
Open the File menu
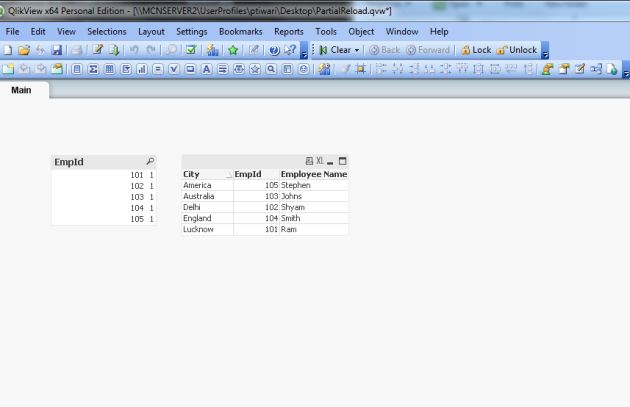(x=12, y=31)
